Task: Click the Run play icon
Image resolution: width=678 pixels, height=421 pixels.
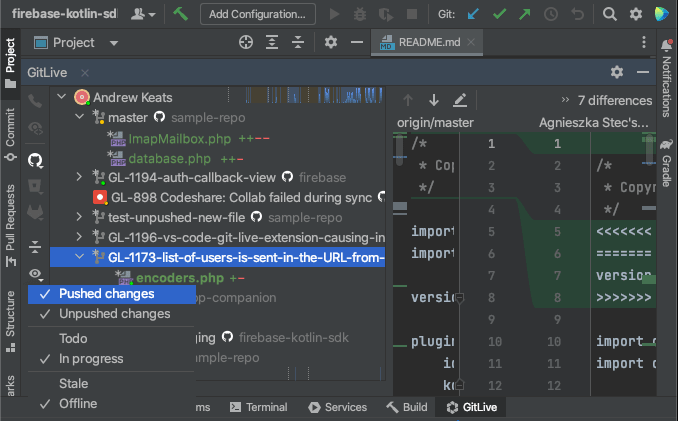Action: pos(334,14)
